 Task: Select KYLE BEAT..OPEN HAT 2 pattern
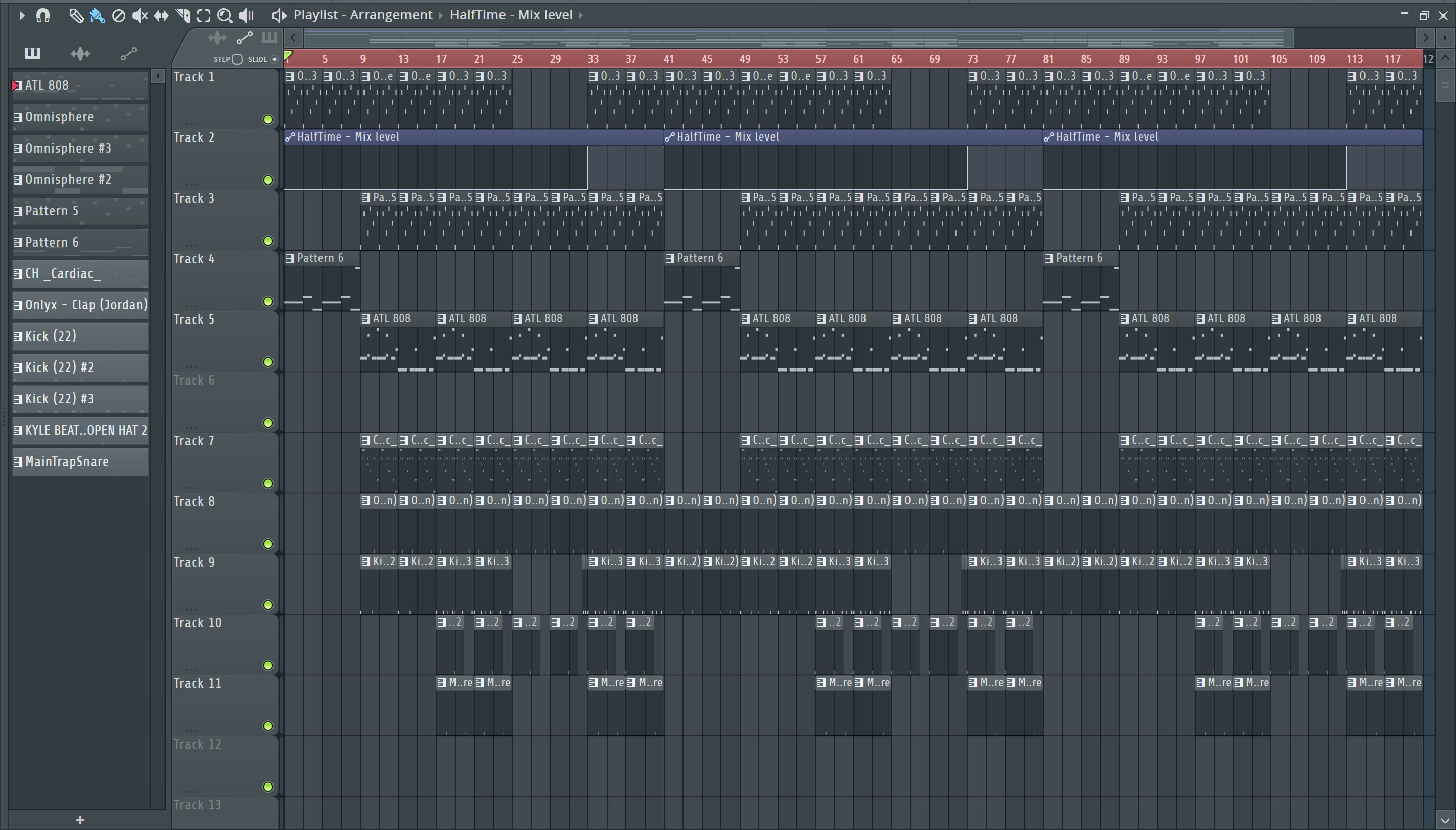pyautogui.click(x=80, y=430)
